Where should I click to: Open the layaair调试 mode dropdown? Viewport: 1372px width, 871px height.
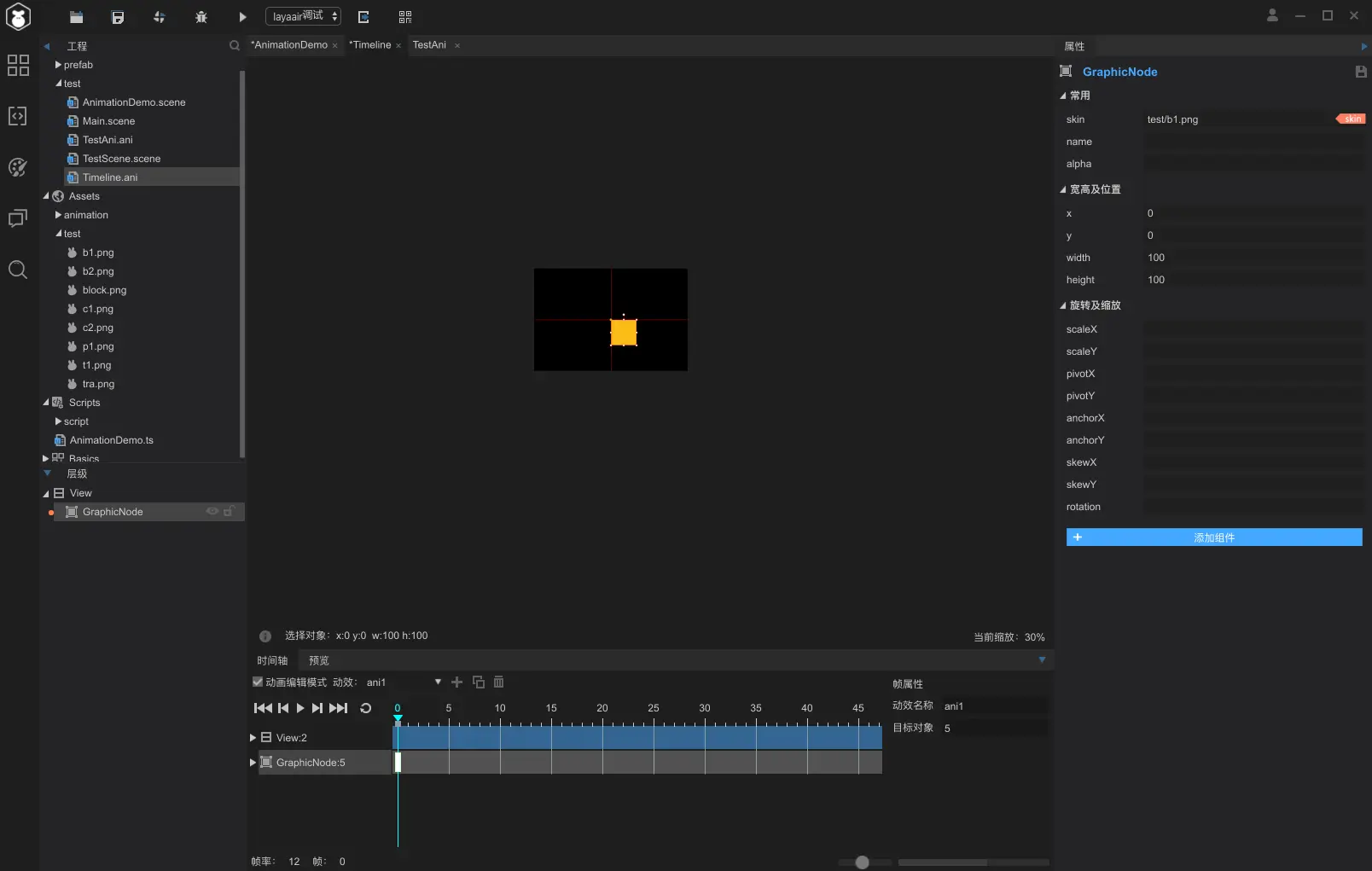pyautogui.click(x=304, y=16)
